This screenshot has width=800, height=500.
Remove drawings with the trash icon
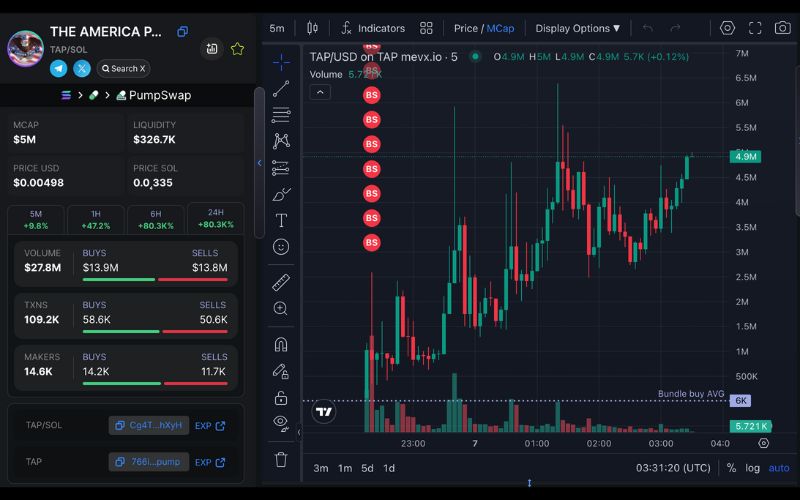click(x=281, y=459)
